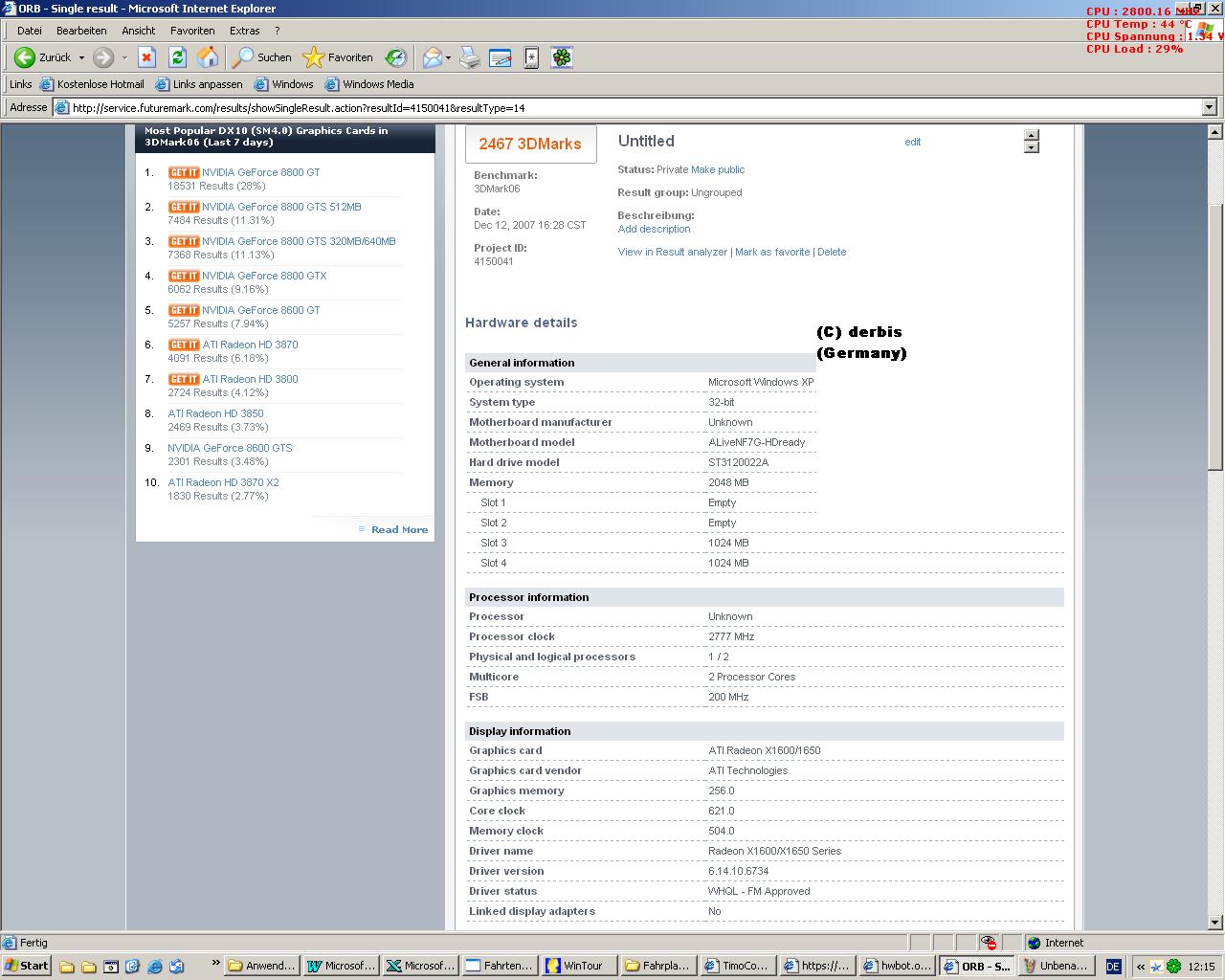Open the Favoriten menu in menu bar
Viewport: 1225px width, 980px height.
tap(192, 31)
